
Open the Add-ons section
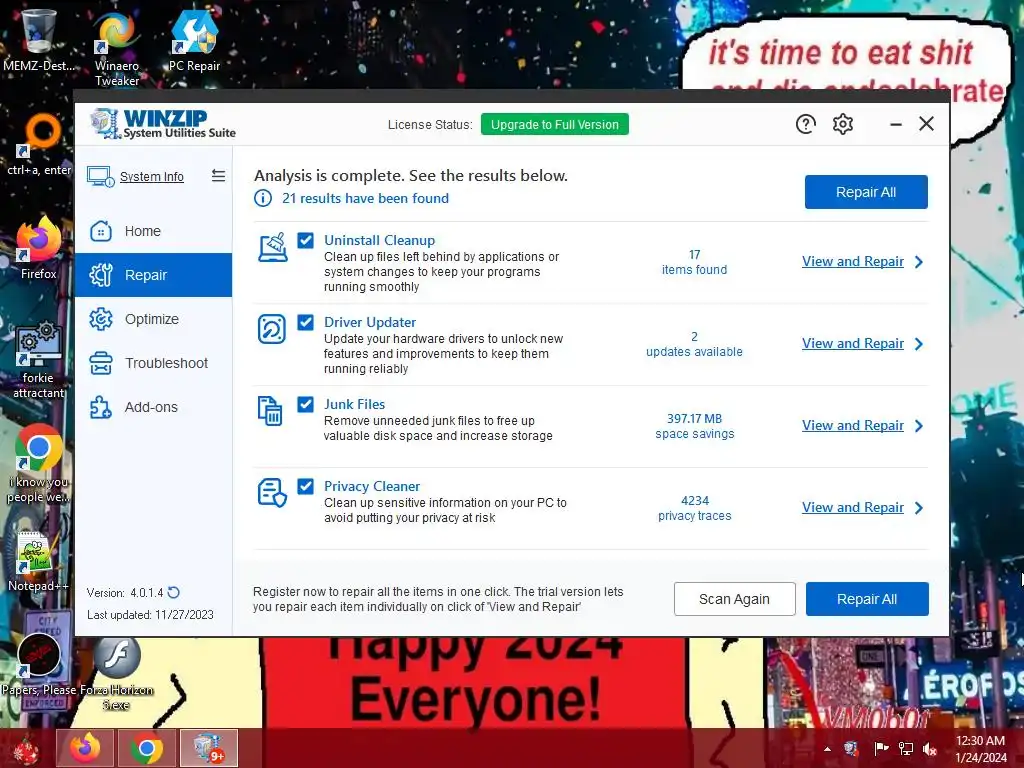tap(153, 407)
